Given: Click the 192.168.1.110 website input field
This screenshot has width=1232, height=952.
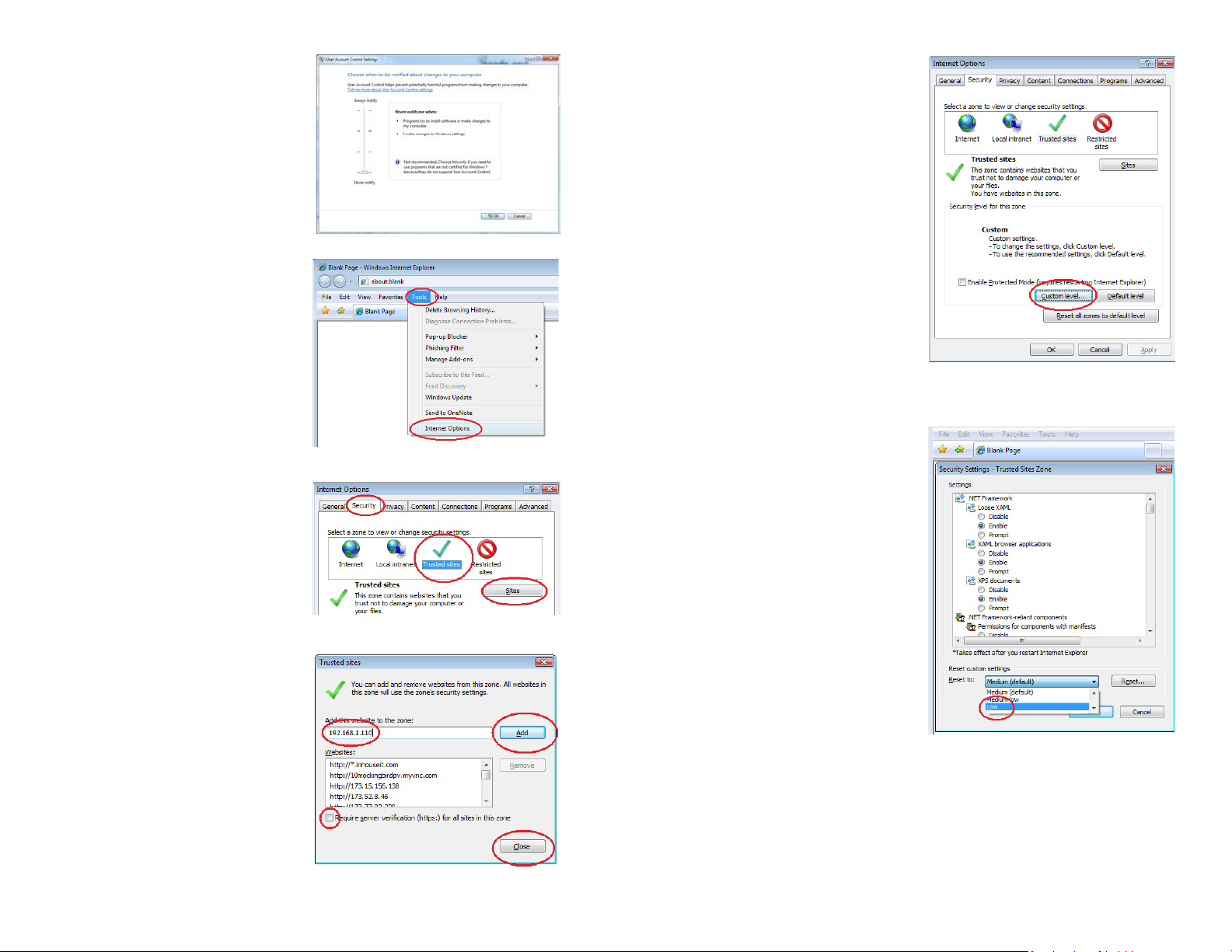Looking at the screenshot, I should [408, 733].
